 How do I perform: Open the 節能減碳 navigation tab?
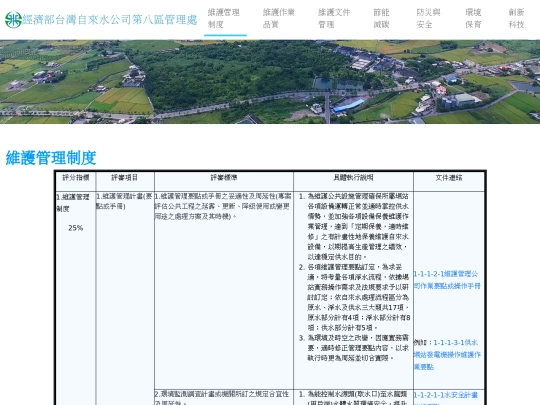pyautogui.click(x=381, y=19)
